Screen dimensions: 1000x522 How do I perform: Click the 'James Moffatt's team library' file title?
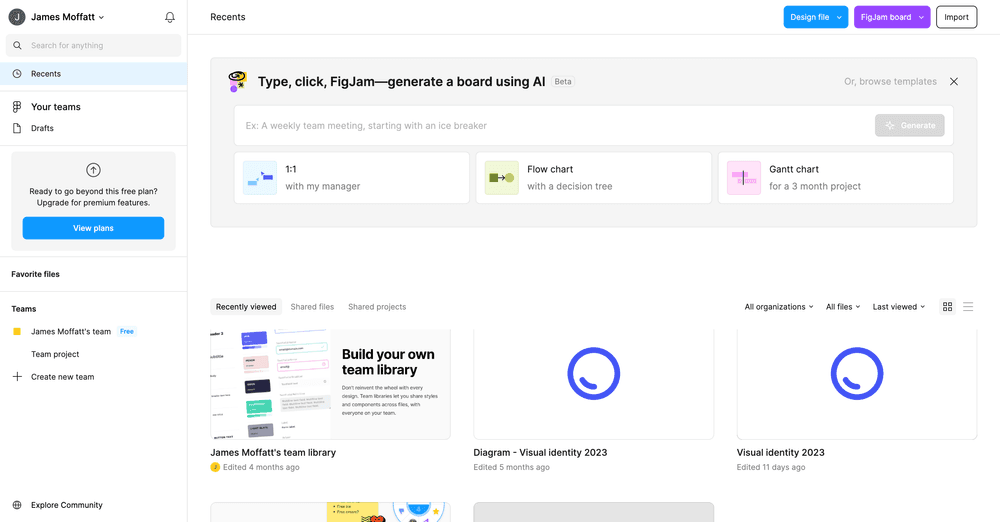click(x=273, y=452)
